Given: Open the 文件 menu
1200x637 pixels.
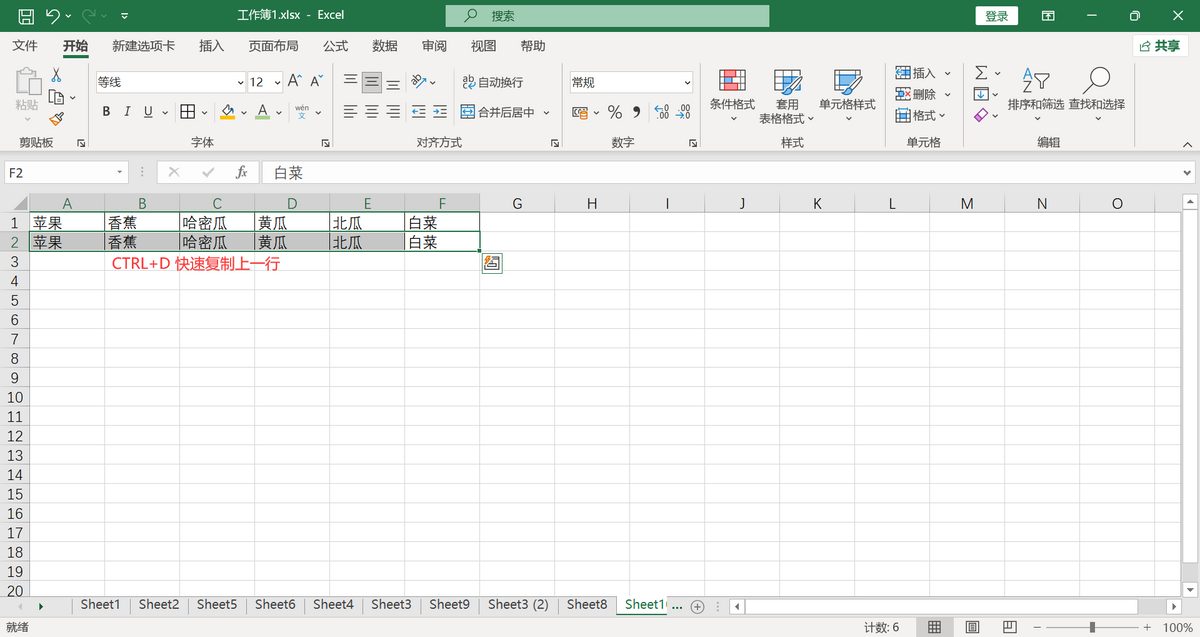Looking at the screenshot, I should (x=25, y=46).
